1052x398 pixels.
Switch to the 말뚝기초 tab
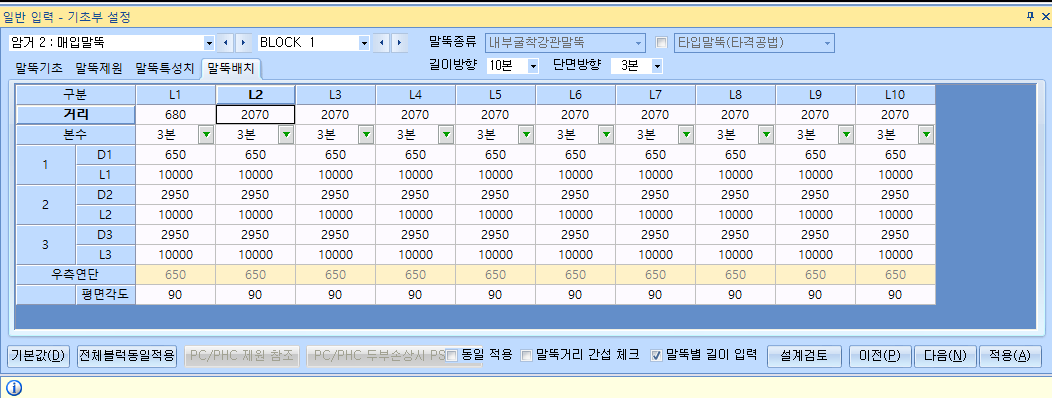click(38, 68)
